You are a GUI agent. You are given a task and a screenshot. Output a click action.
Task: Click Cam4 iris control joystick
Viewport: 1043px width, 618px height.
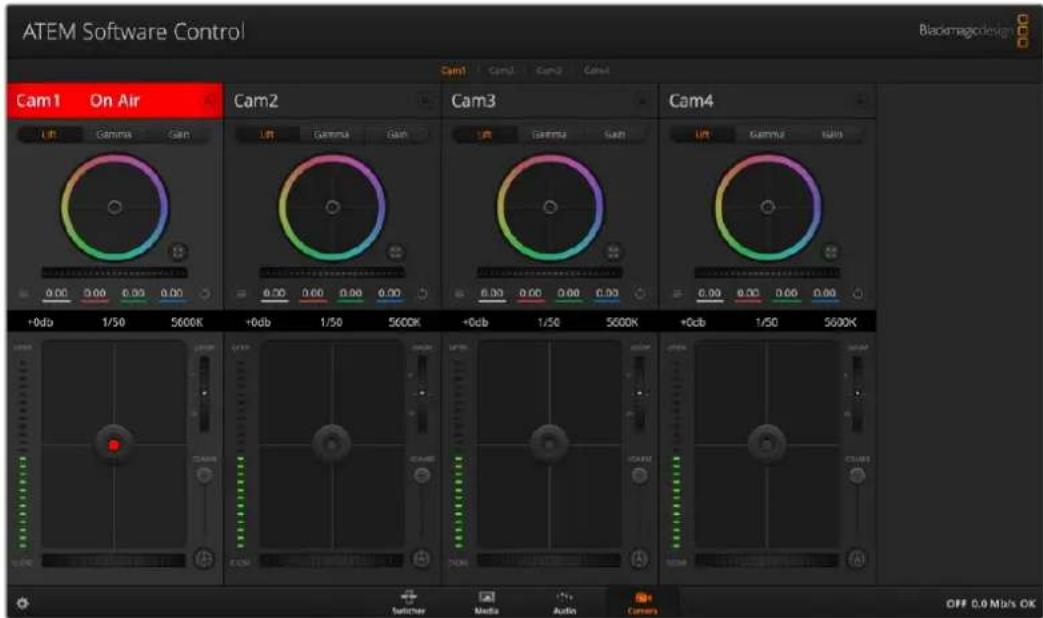click(766, 442)
